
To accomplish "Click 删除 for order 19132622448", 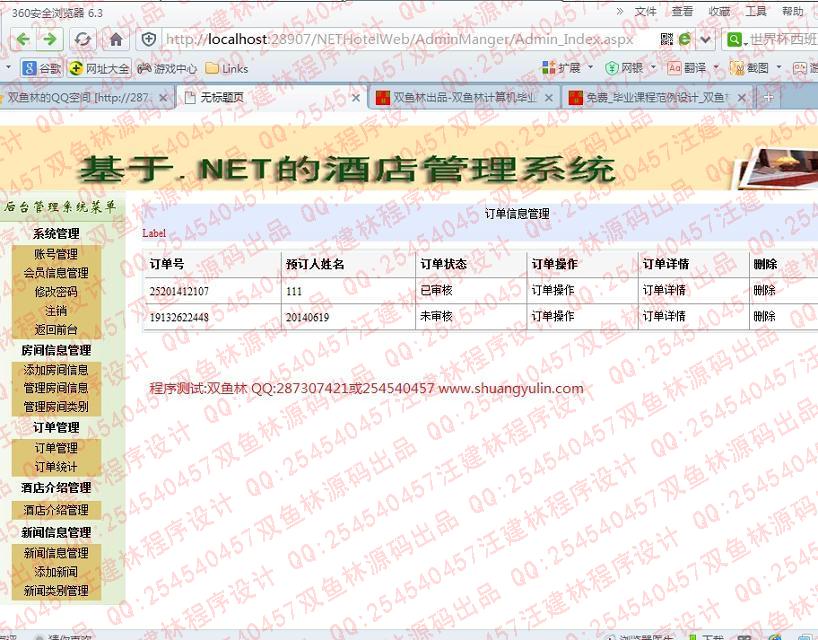I will click(x=764, y=316).
